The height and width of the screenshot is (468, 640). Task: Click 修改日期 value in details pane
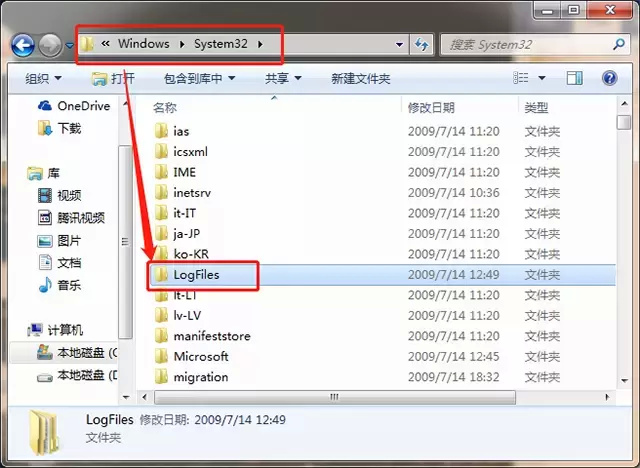click(240, 420)
